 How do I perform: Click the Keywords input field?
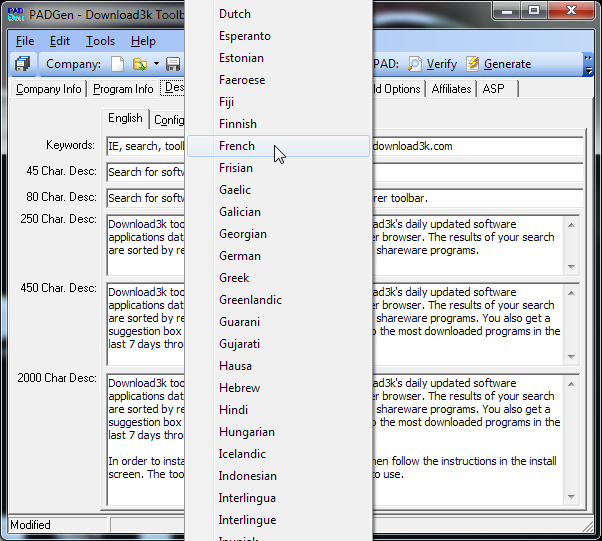pyautogui.click(x=146, y=146)
